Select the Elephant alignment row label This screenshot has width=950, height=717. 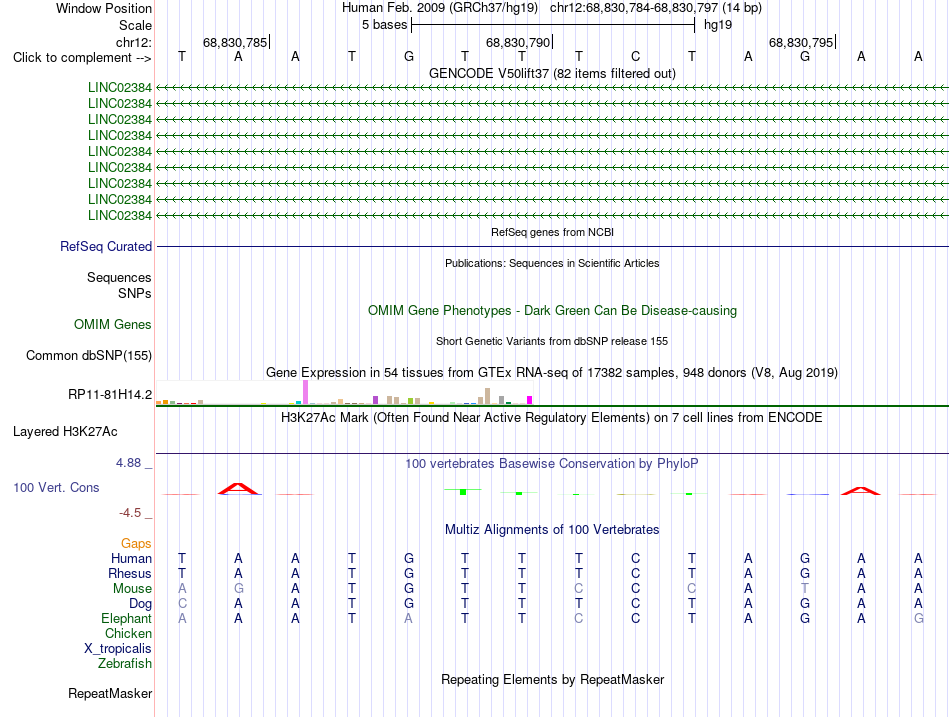coord(126,618)
